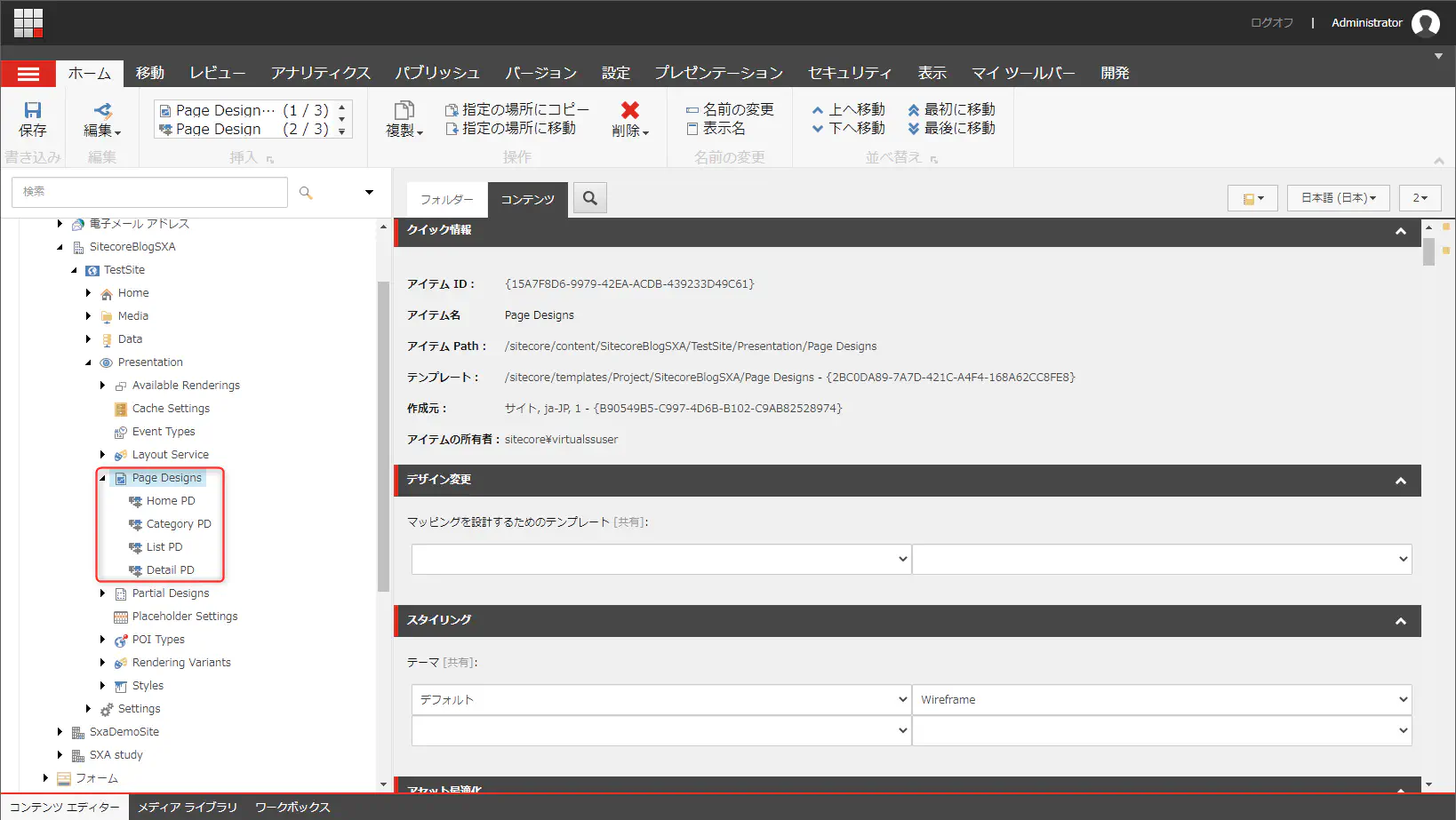
Task: Open ワークボックス at the bottom bar
Action: (x=292, y=808)
